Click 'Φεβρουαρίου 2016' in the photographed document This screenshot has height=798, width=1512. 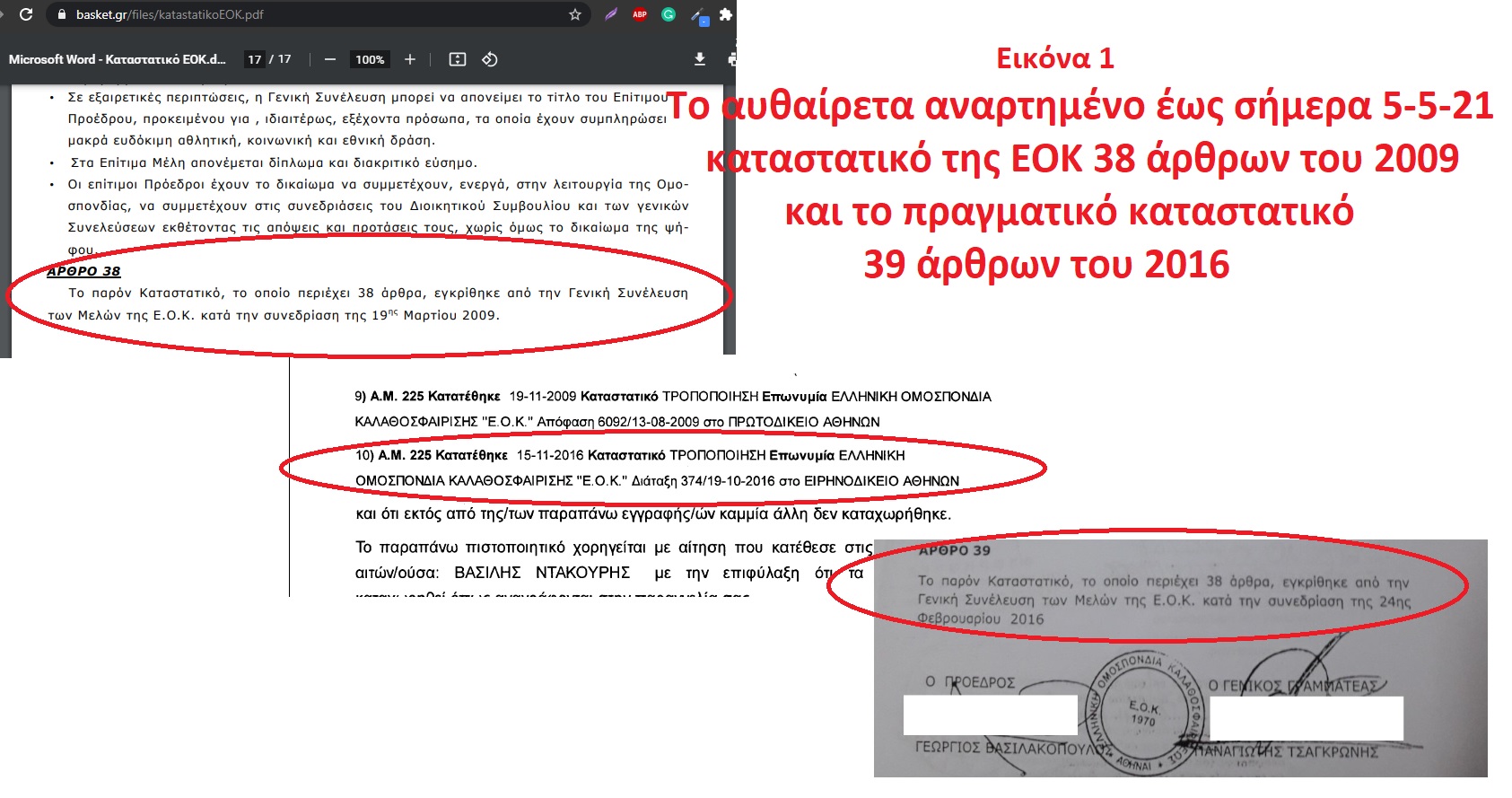pos(981,618)
